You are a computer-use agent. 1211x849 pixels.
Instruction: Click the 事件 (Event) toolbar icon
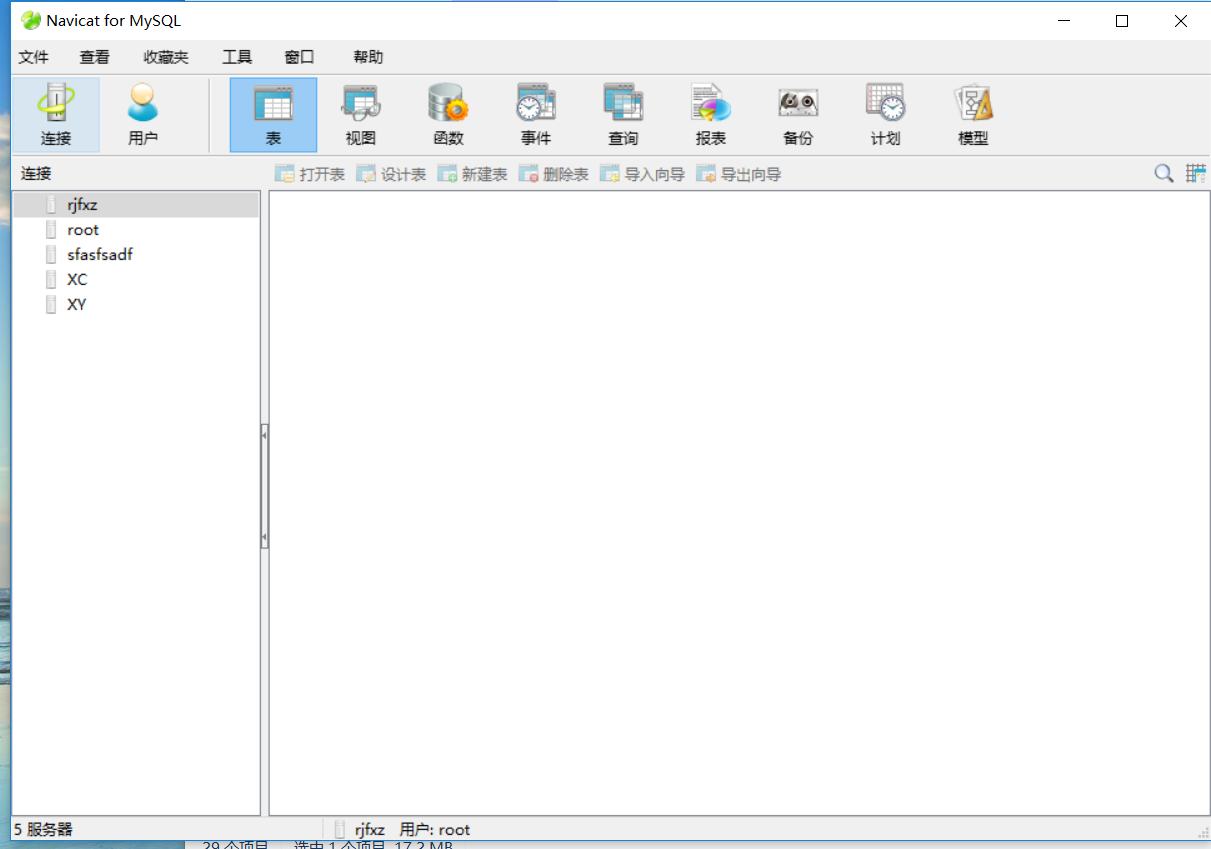(536, 114)
